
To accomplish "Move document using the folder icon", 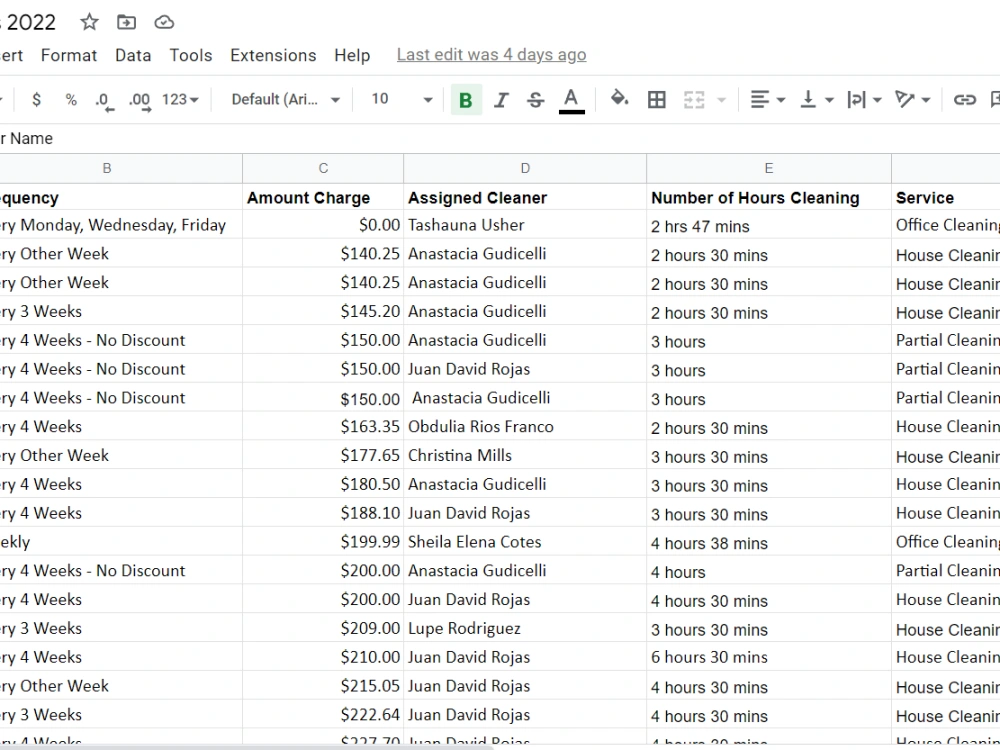I will [x=126, y=22].
